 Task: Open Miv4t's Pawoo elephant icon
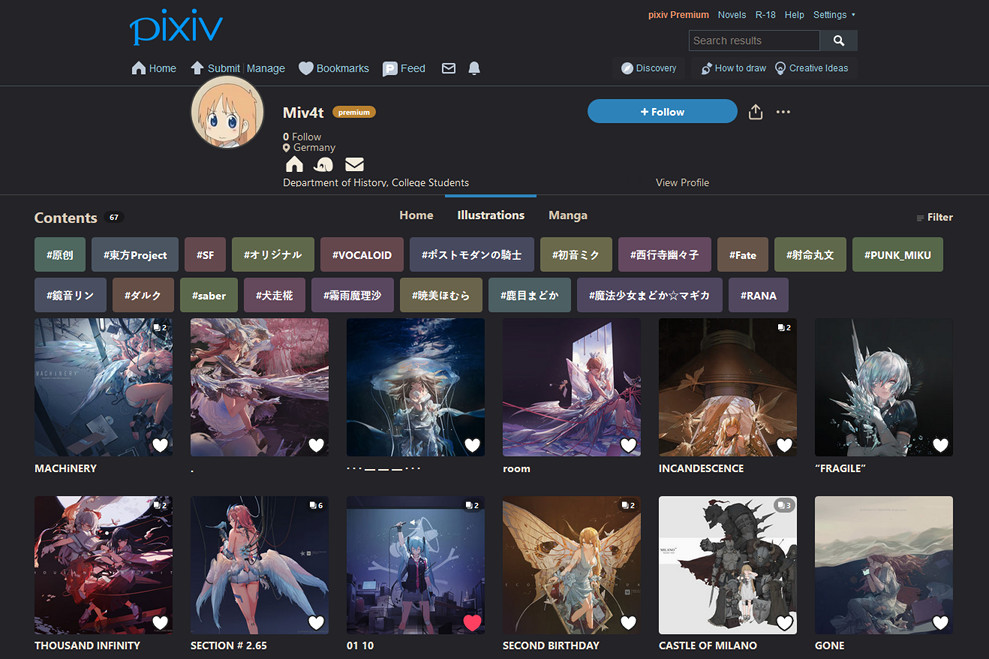pyautogui.click(x=323, y=163)
